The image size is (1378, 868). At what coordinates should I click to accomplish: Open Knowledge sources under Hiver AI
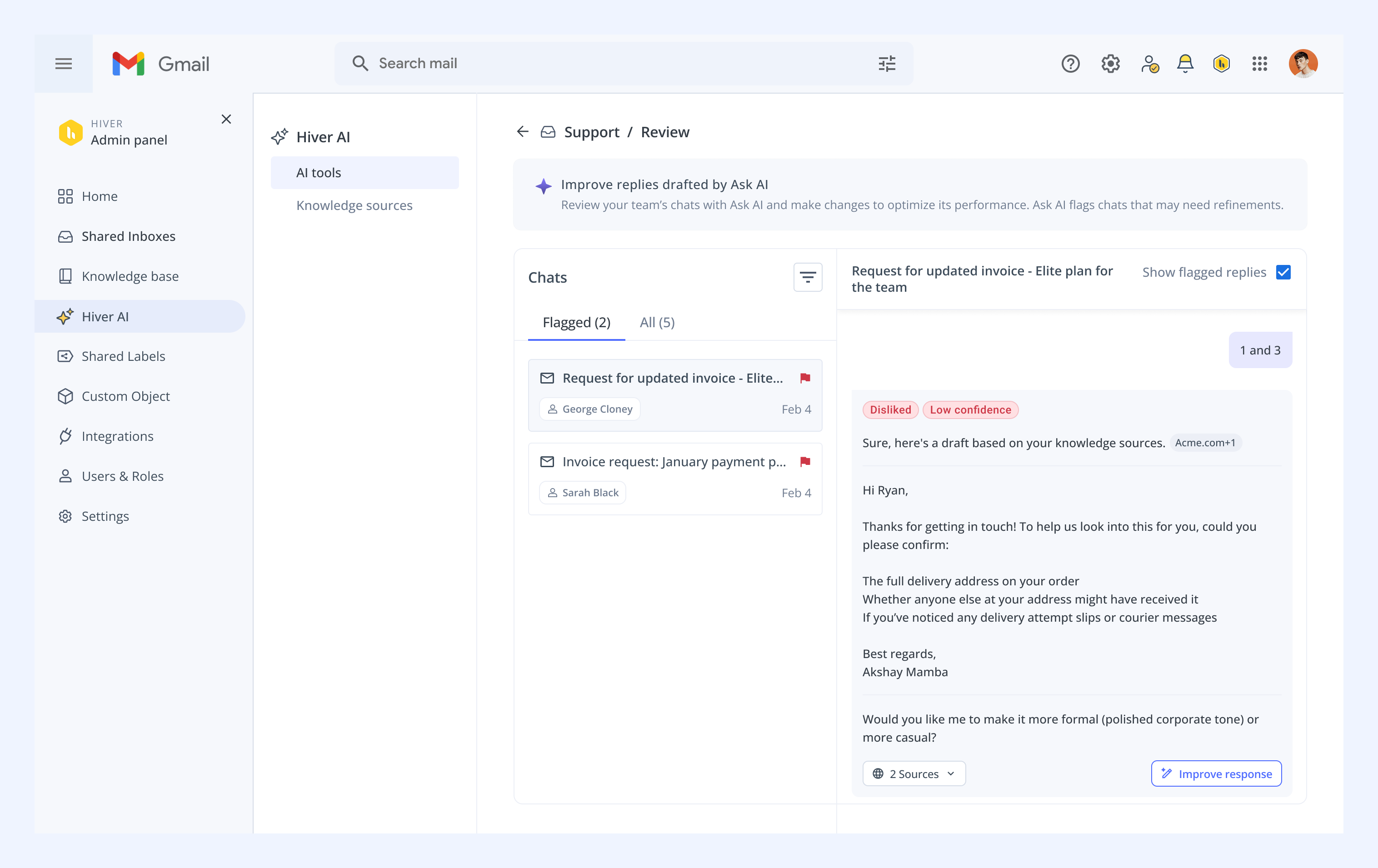pos(354,205)
